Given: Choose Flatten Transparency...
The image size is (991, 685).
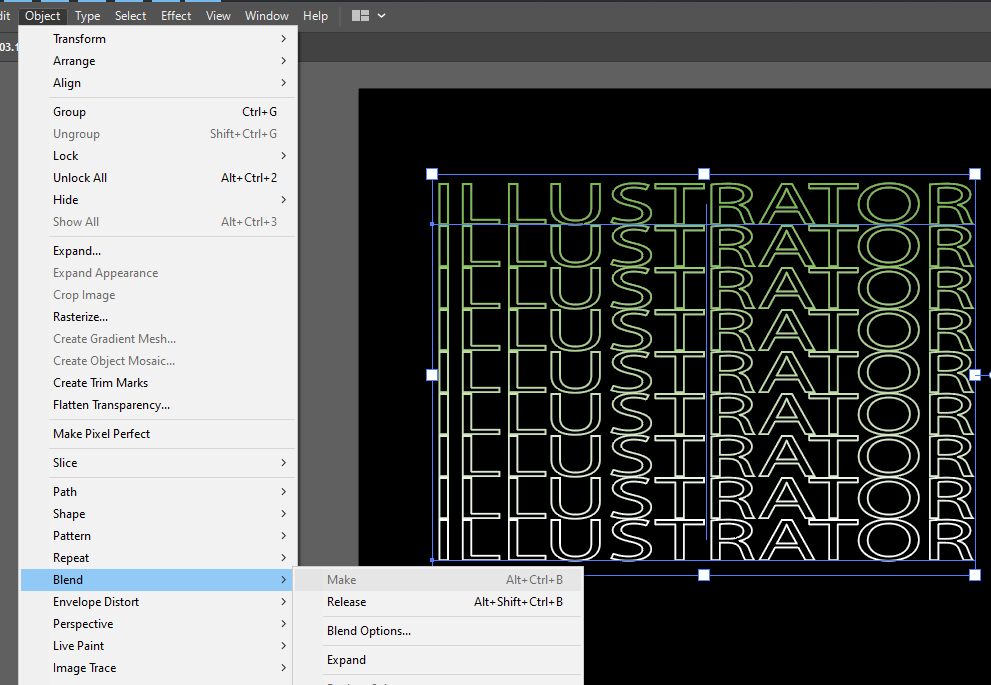Looking at the screenshot, I should [x=157, y=405].
